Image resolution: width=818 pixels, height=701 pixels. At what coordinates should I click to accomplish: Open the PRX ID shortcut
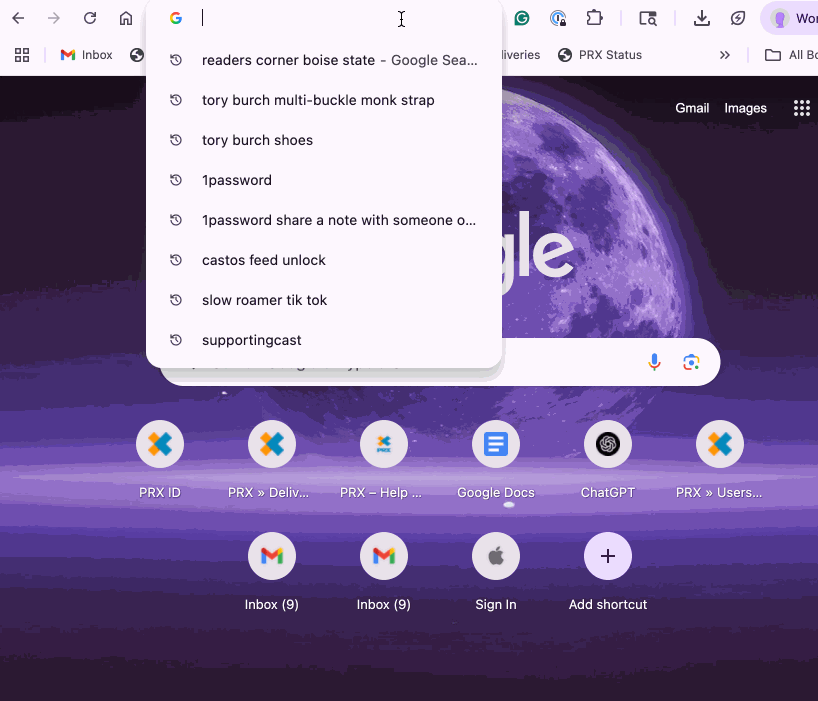pyautogui.click(x=160, y=461)
